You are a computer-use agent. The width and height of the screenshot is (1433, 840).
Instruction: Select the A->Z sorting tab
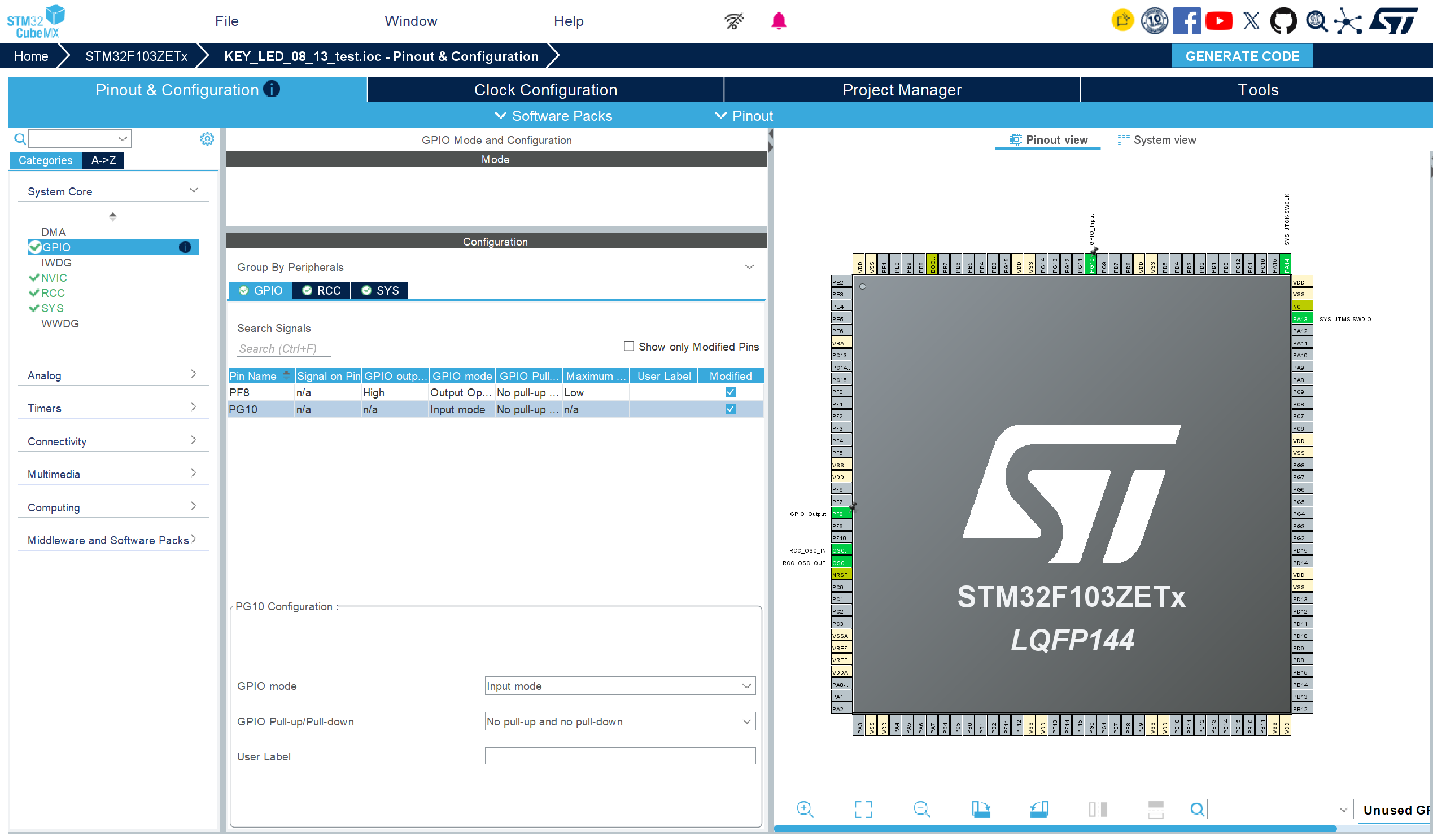[x=103, y=160]
